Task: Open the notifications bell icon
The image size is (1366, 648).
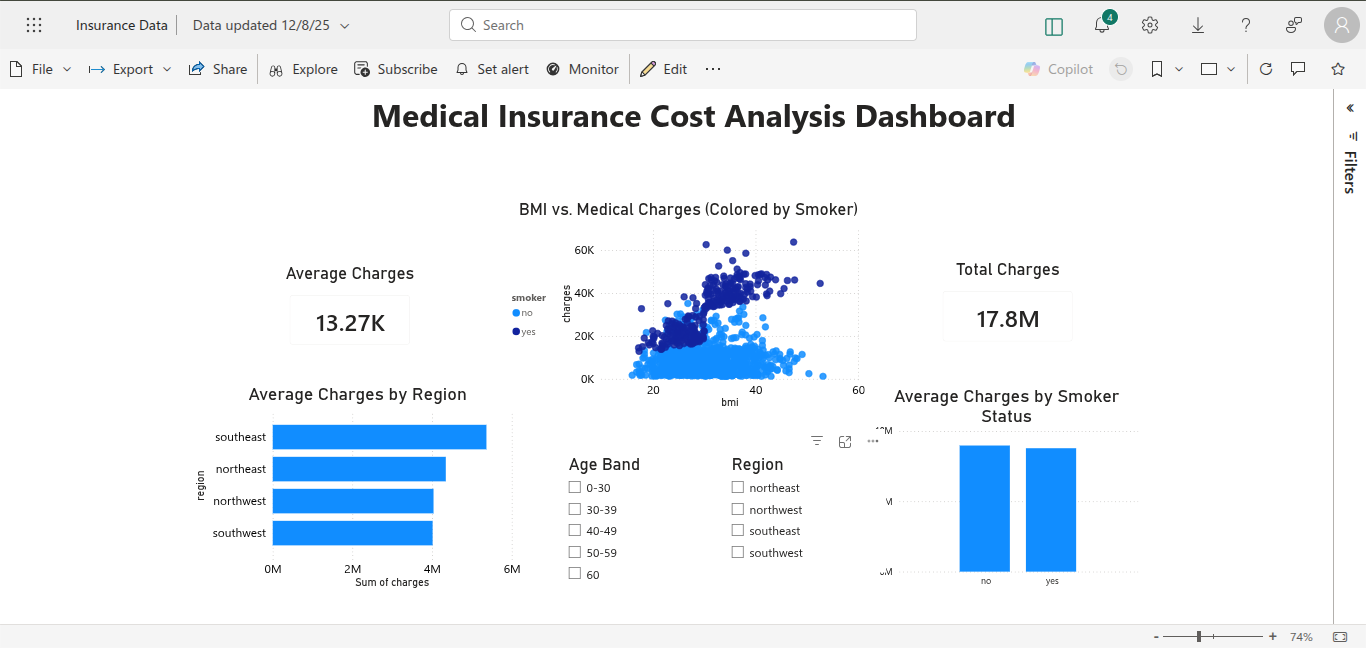Action: coord(1101,25)
